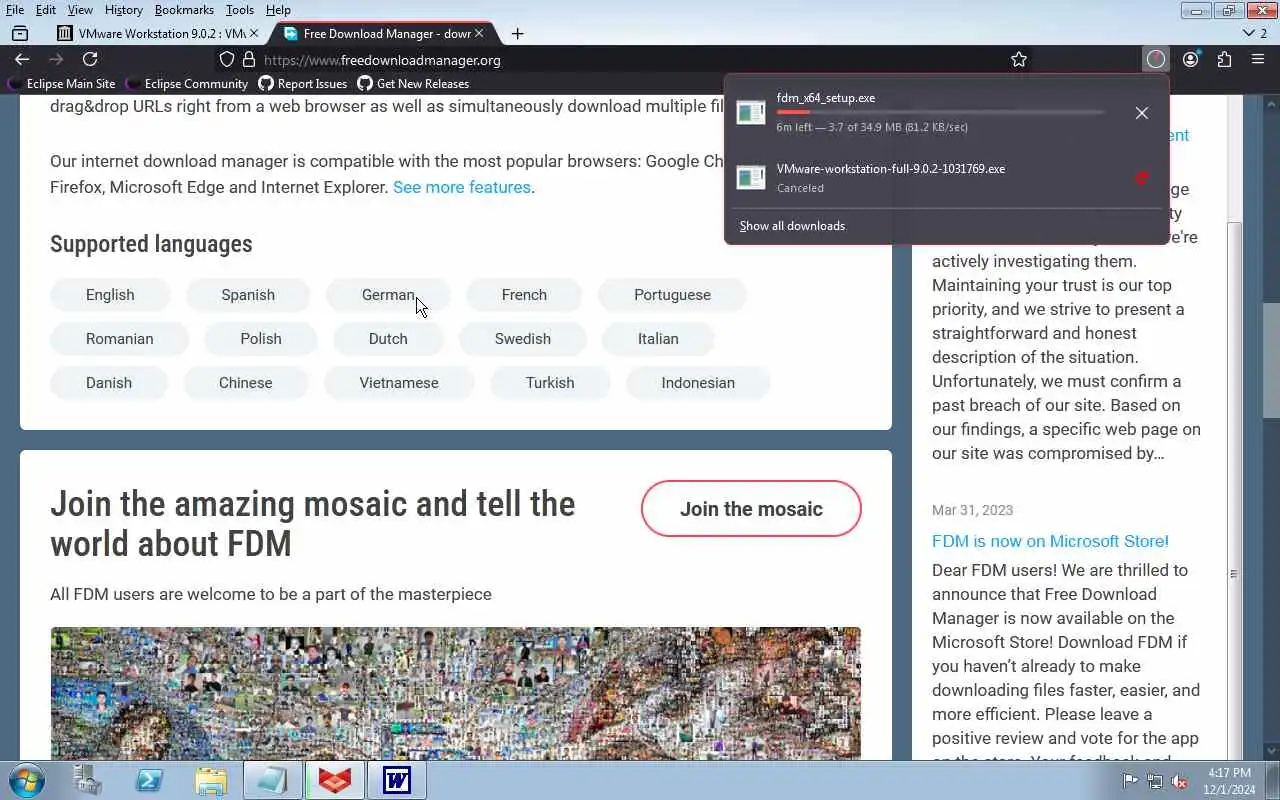Open the red envelope taskbar app
The height and width of the screenshot is (800, 1280).
point(335,781)
